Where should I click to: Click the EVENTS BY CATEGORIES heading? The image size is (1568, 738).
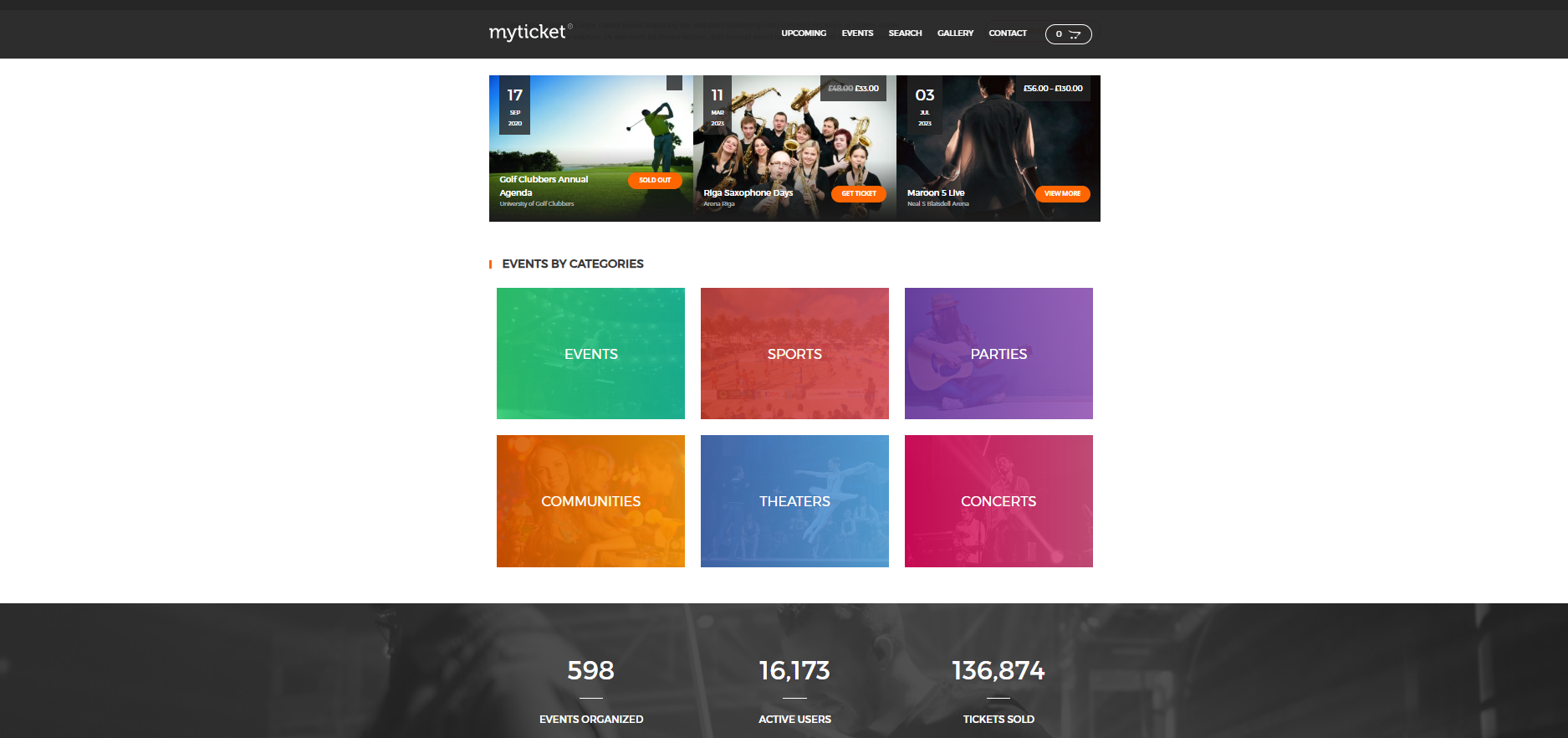pyautogui.click(x=573, y=264)
